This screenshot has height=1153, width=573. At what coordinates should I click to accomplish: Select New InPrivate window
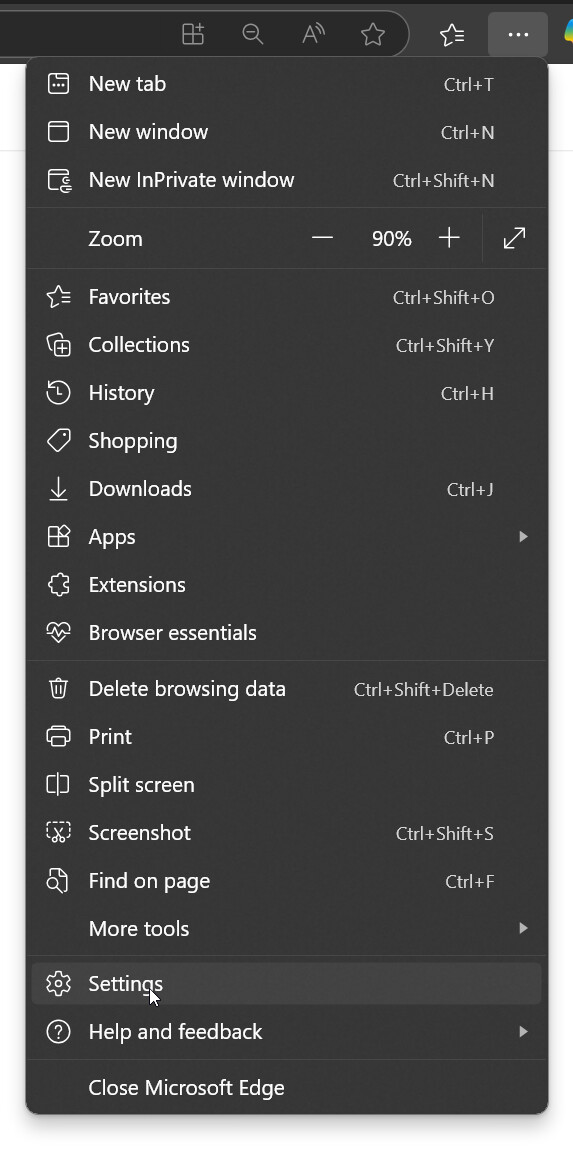pos(287,180)
